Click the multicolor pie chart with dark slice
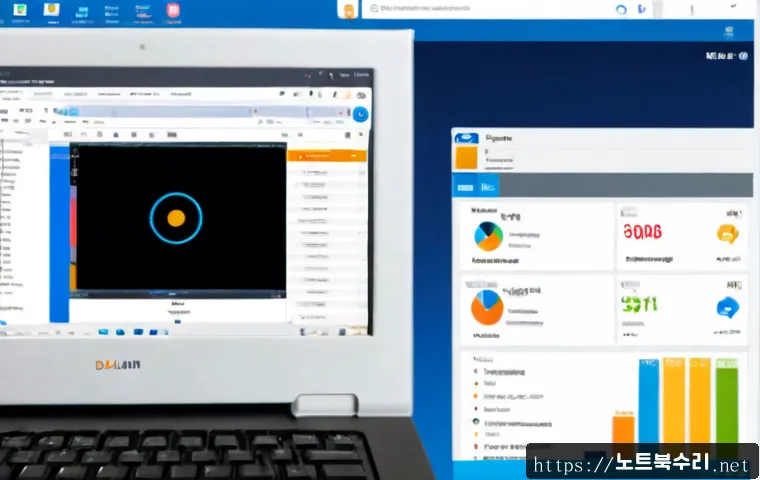 pos(488,236)
